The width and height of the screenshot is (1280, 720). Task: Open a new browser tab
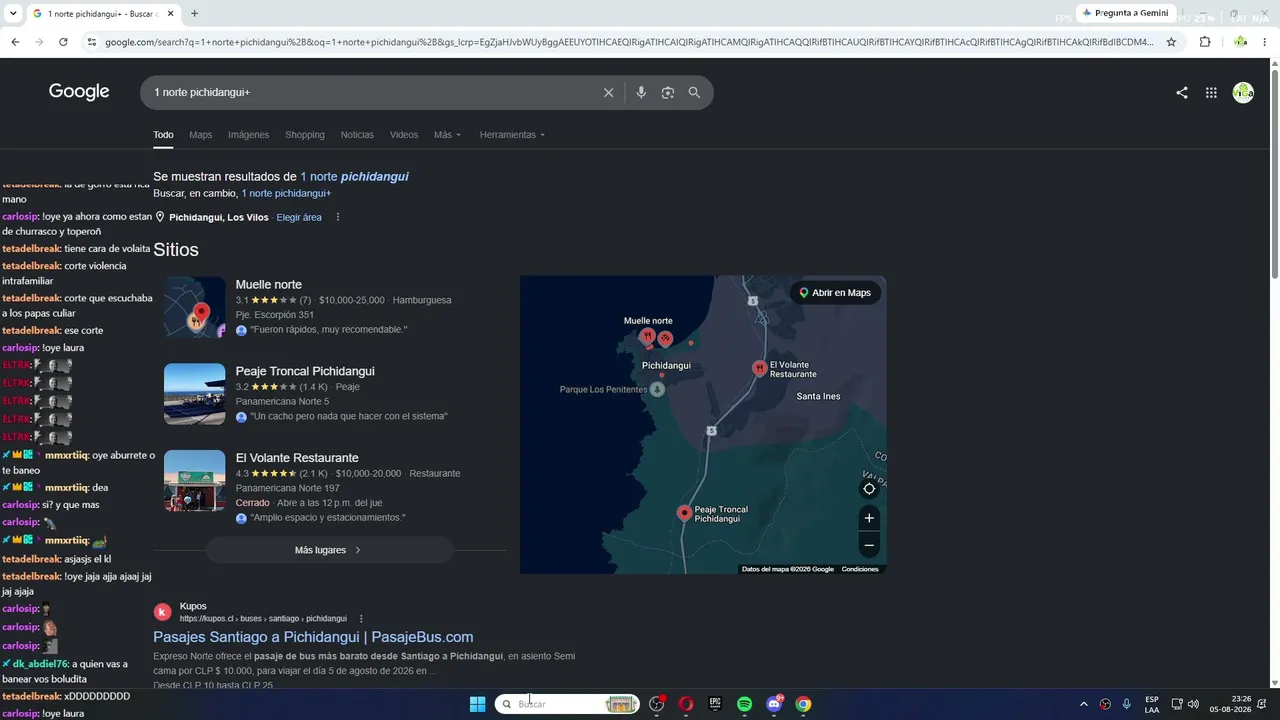coord(194,14)
